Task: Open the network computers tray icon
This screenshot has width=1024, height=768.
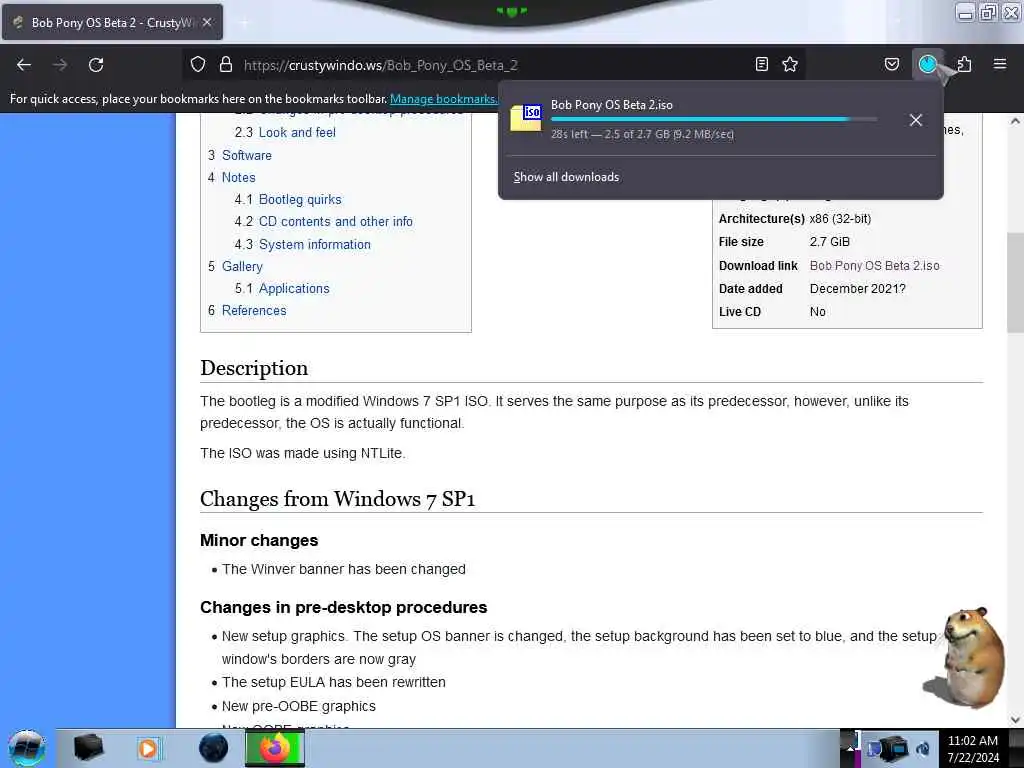Action: click(893, 748)
